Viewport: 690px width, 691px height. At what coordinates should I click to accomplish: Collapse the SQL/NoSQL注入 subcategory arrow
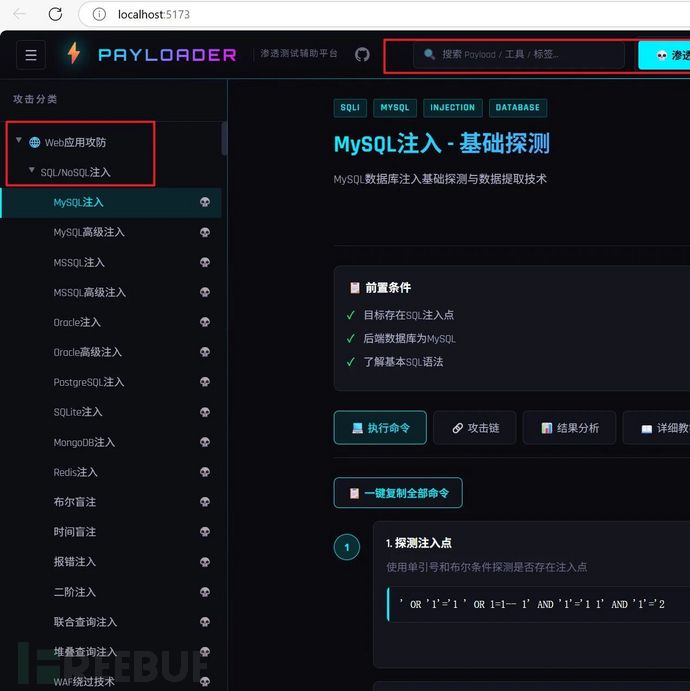coord(31,170)
